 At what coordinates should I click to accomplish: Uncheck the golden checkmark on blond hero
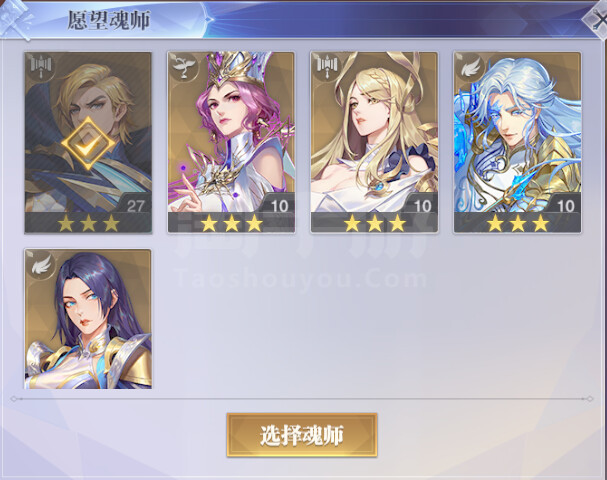(x=88, y=144)
